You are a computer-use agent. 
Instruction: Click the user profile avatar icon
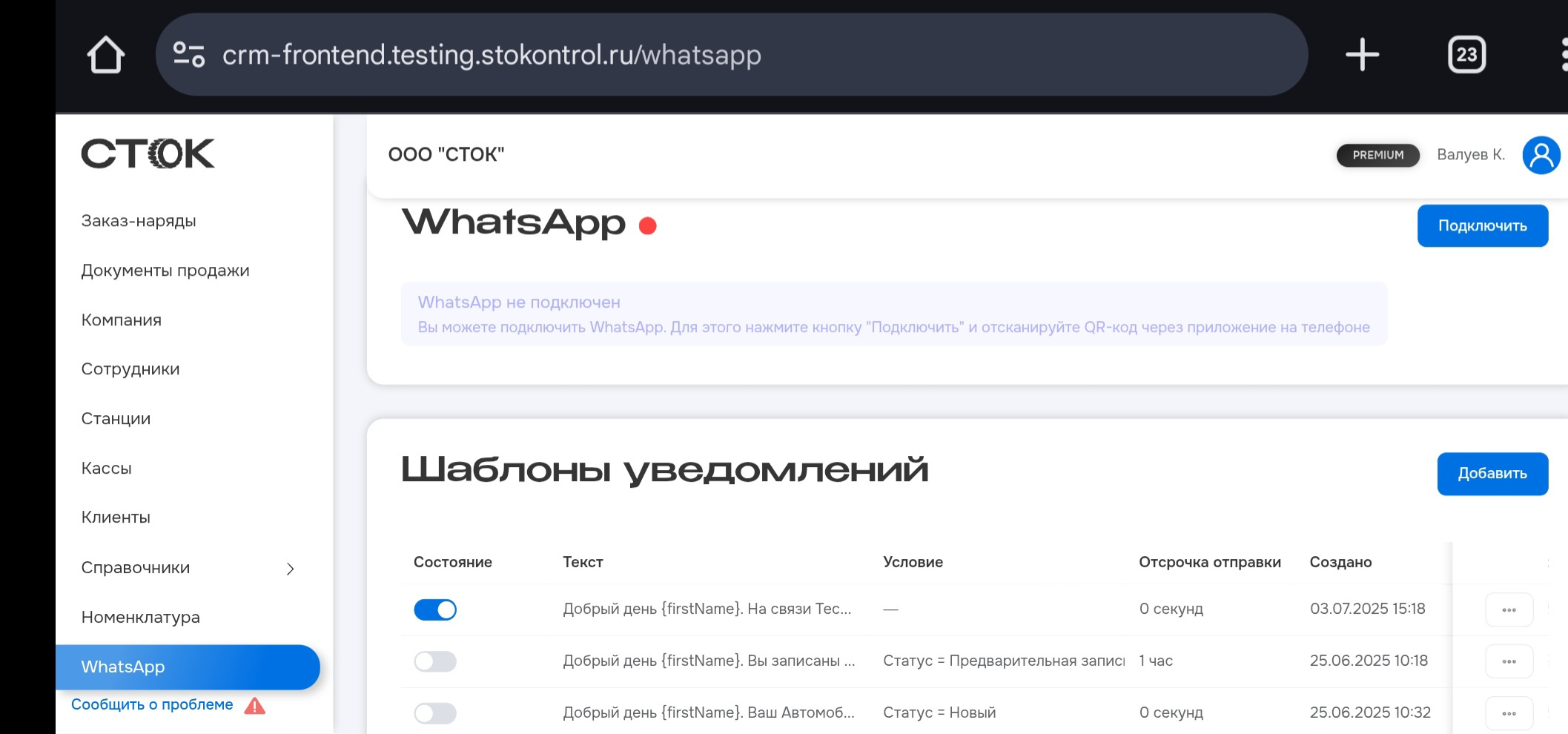1541,155
